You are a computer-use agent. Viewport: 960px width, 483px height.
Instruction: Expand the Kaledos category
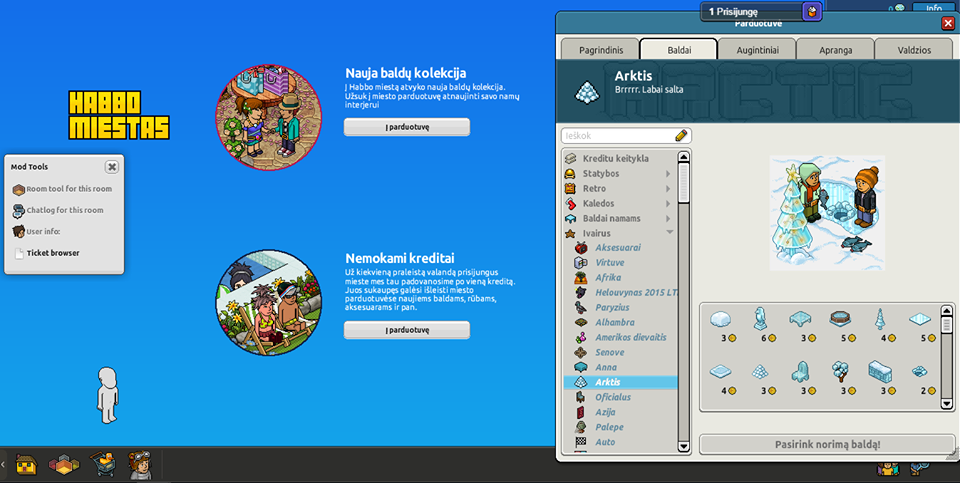tap(618, 203)
